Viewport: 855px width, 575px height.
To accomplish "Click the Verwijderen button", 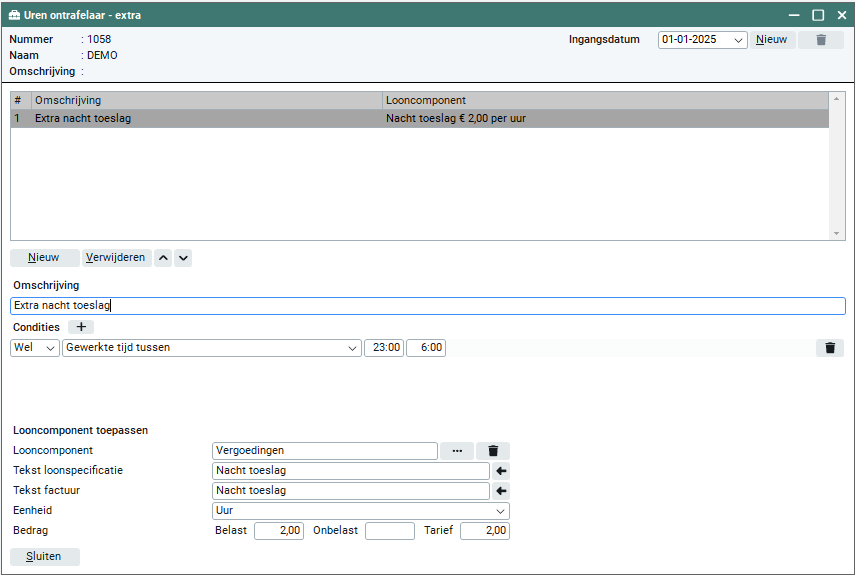I will click(116, 258).
